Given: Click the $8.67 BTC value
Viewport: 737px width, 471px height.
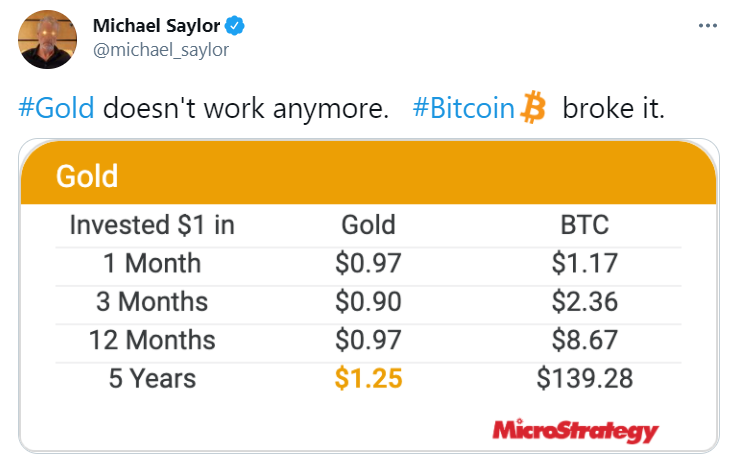Looking at the screenshot, I should pyautogui.click(x=585, y=340).
